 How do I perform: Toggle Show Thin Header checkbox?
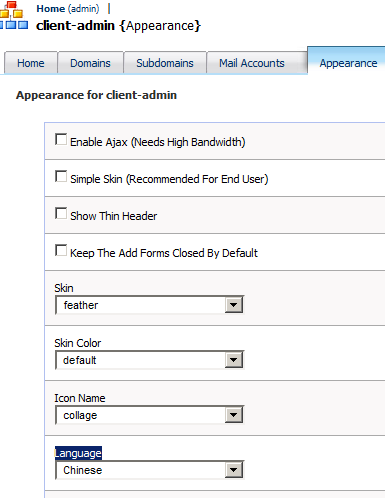pos(61,214)
